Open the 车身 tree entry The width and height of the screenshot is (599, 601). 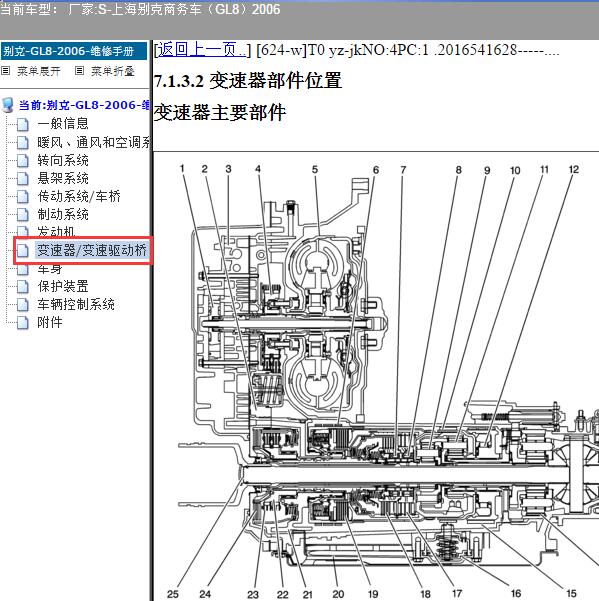[50, 269]
